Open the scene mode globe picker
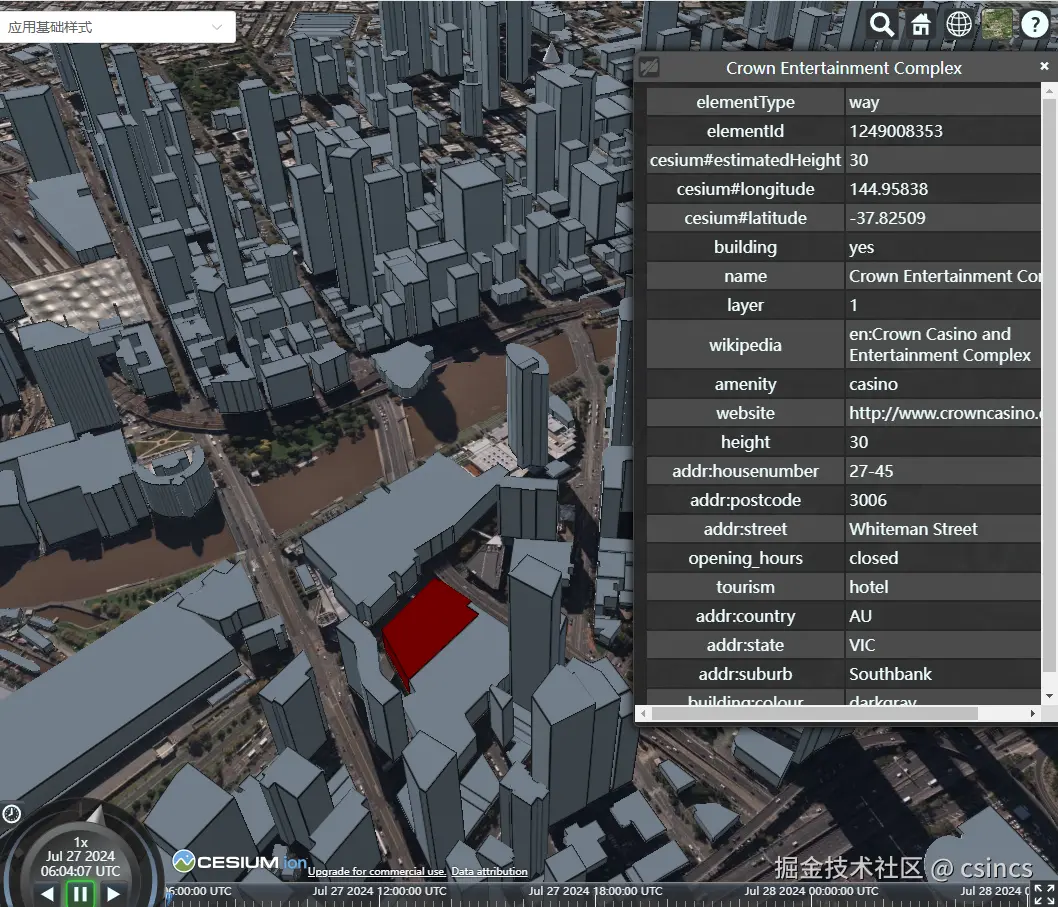Screen dimensions: 1058x907 tap(959, 25)
